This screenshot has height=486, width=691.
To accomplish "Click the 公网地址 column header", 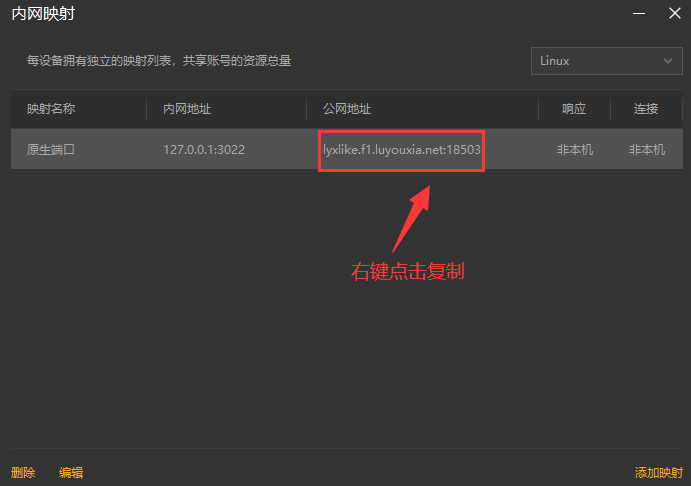I will click(347, 109).
